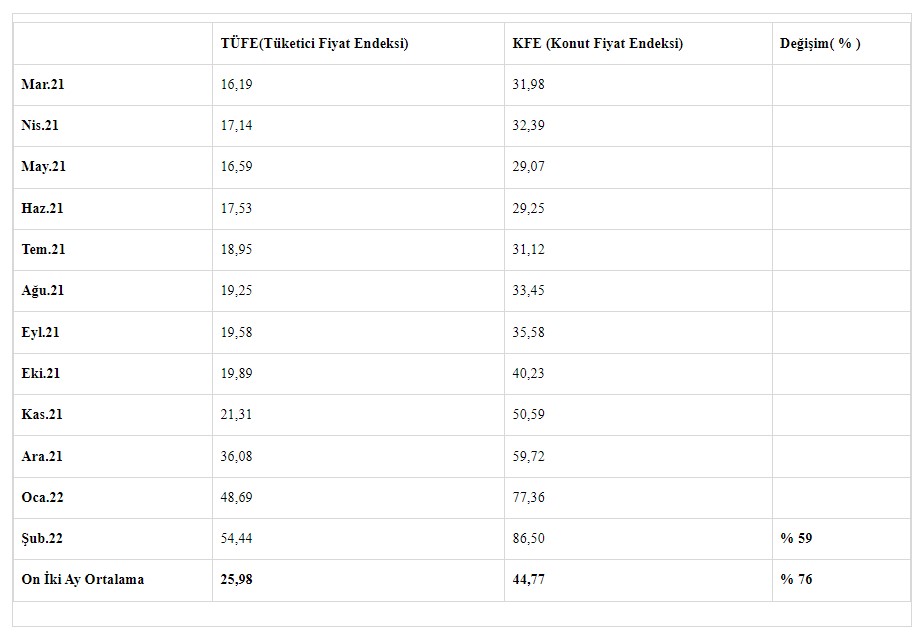Click the Mar.21 row label
The height and width of the screenshot is (638, 919).
coord(43,85)
